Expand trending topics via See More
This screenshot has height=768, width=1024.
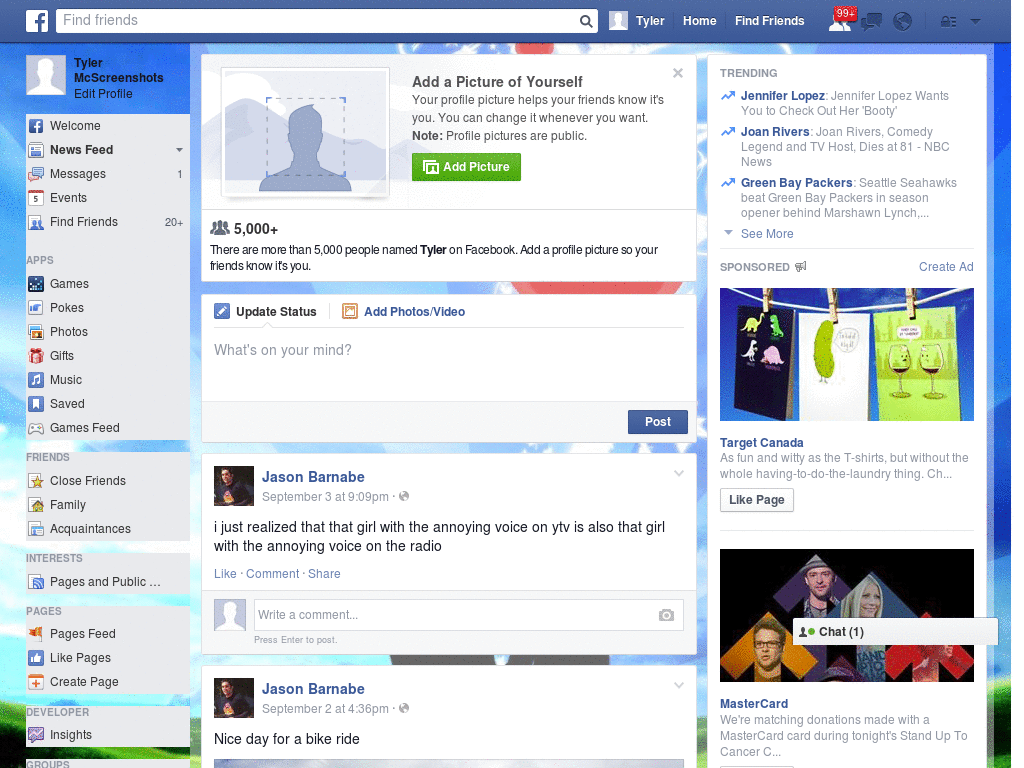767,234
